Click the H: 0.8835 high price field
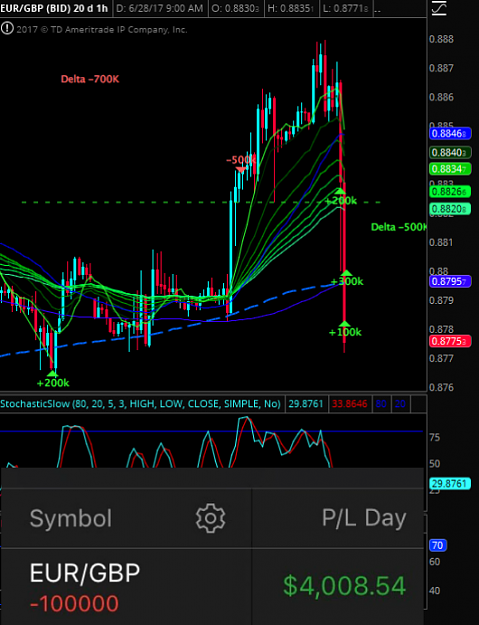The width and height of the screenshot is (479, 625). (x=291, y=8)
